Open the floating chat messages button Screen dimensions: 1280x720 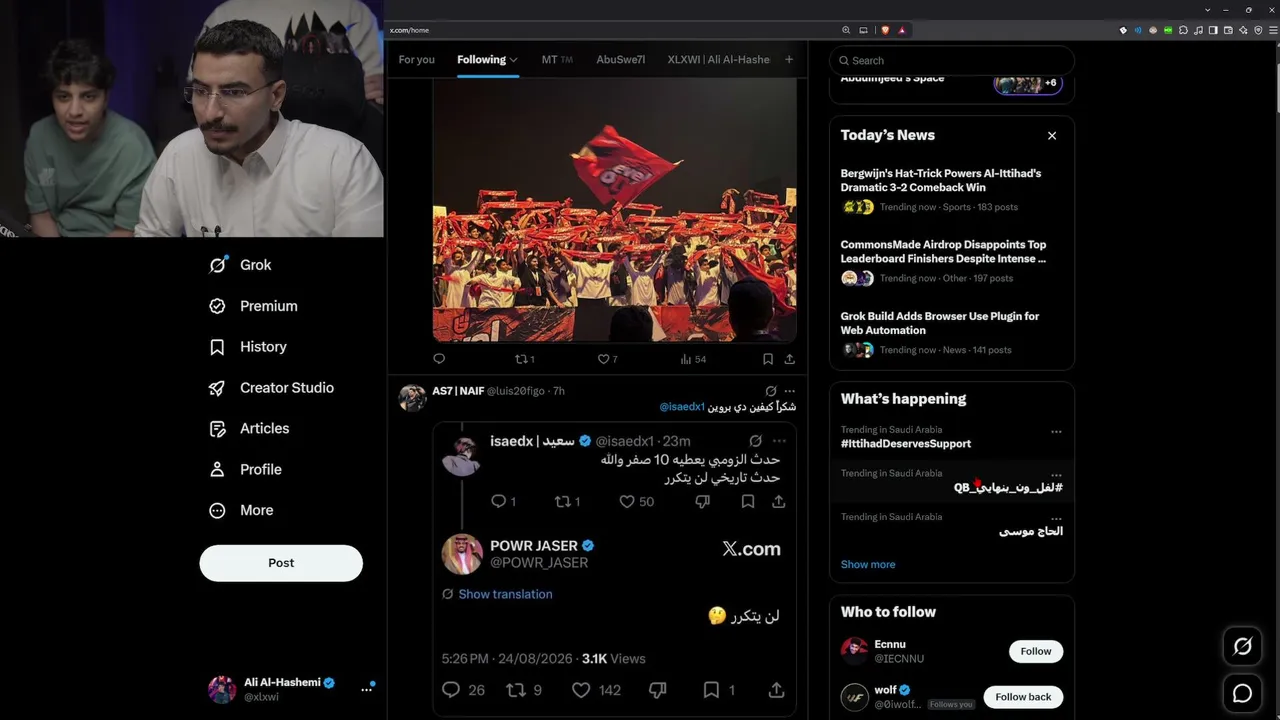coord(1243,693)
